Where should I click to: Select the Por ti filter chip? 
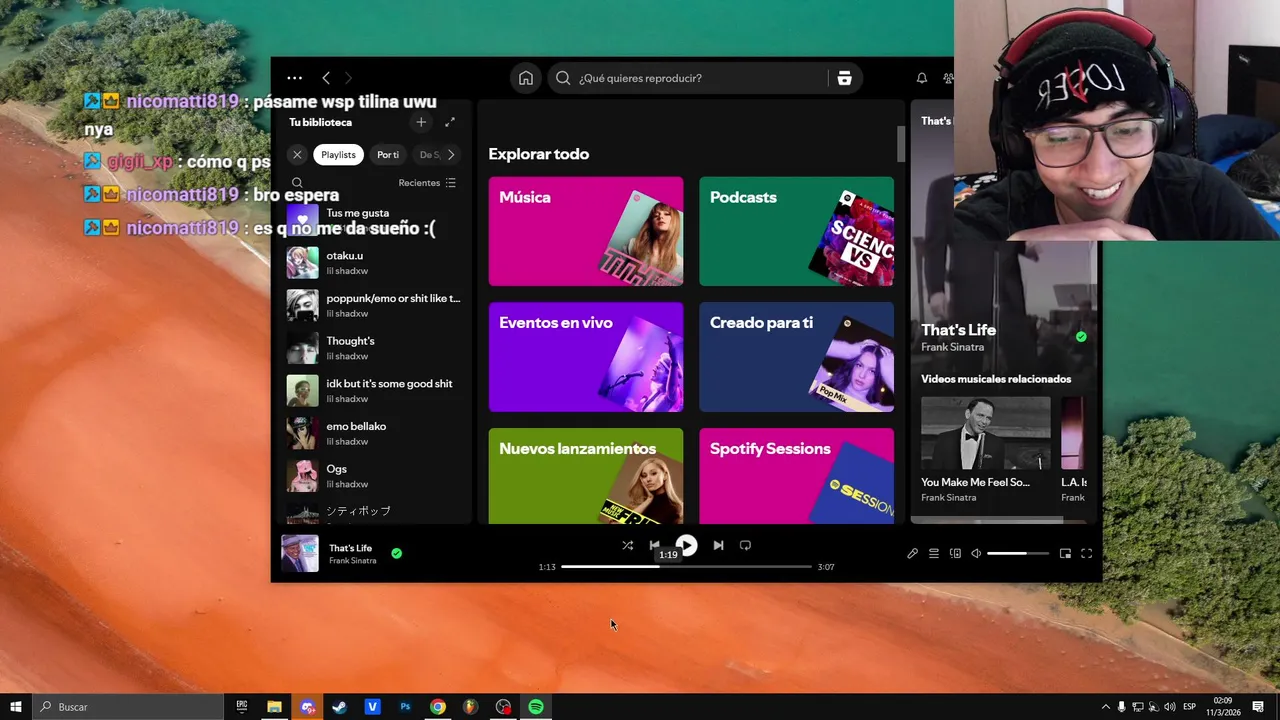click(388, 155)
